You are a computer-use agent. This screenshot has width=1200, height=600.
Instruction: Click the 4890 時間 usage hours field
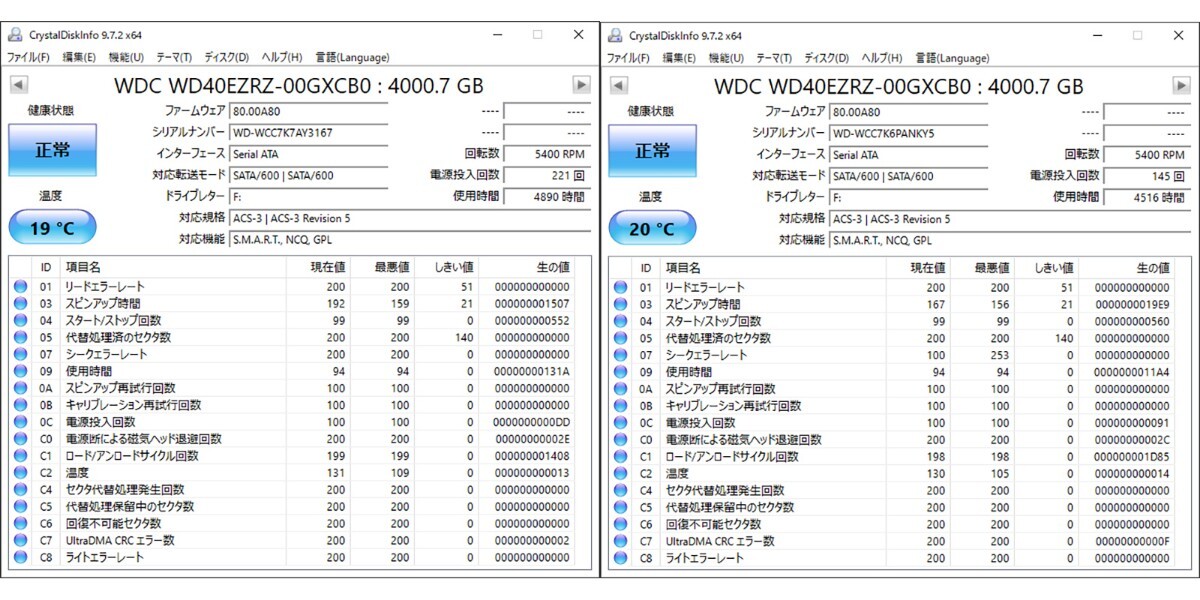pos(546,197)
